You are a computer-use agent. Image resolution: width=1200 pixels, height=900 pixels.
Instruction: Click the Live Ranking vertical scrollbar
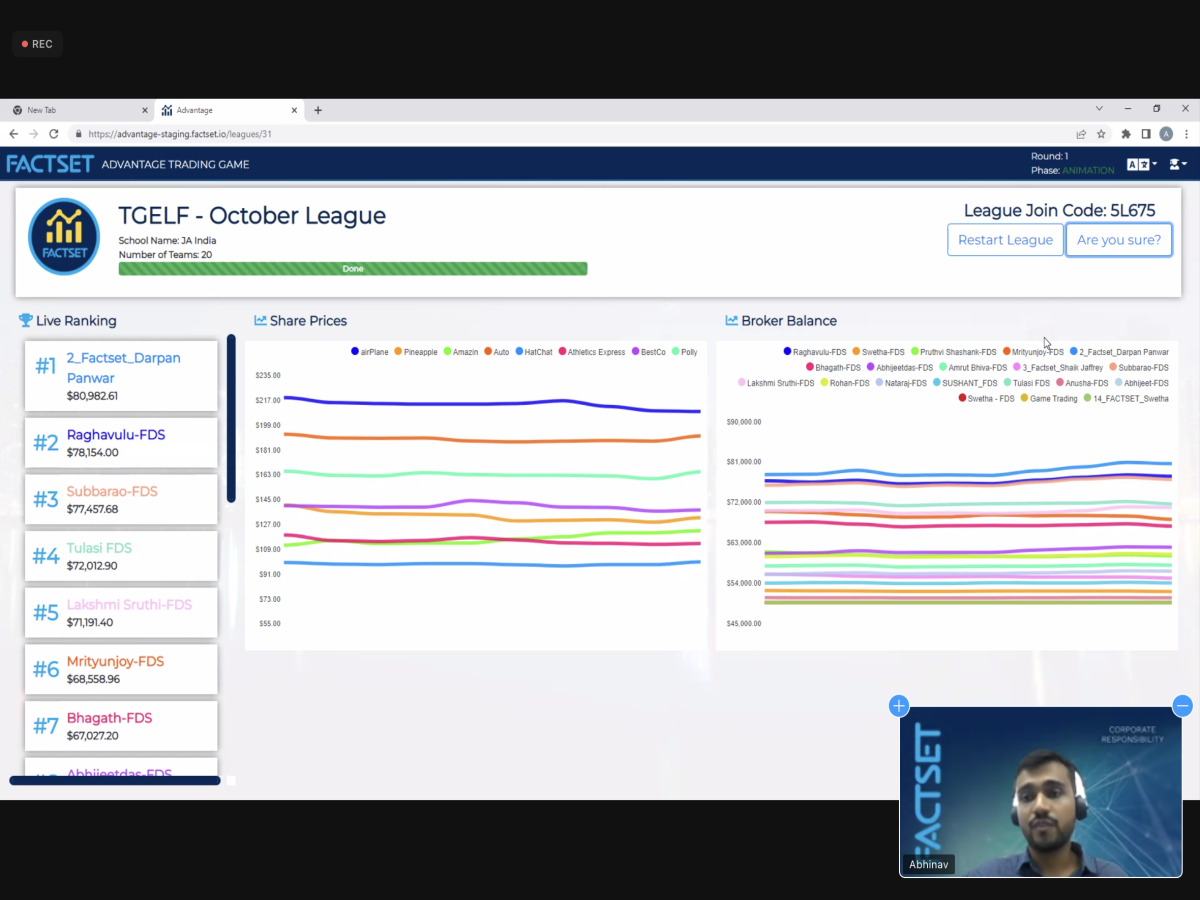(231, 418)
